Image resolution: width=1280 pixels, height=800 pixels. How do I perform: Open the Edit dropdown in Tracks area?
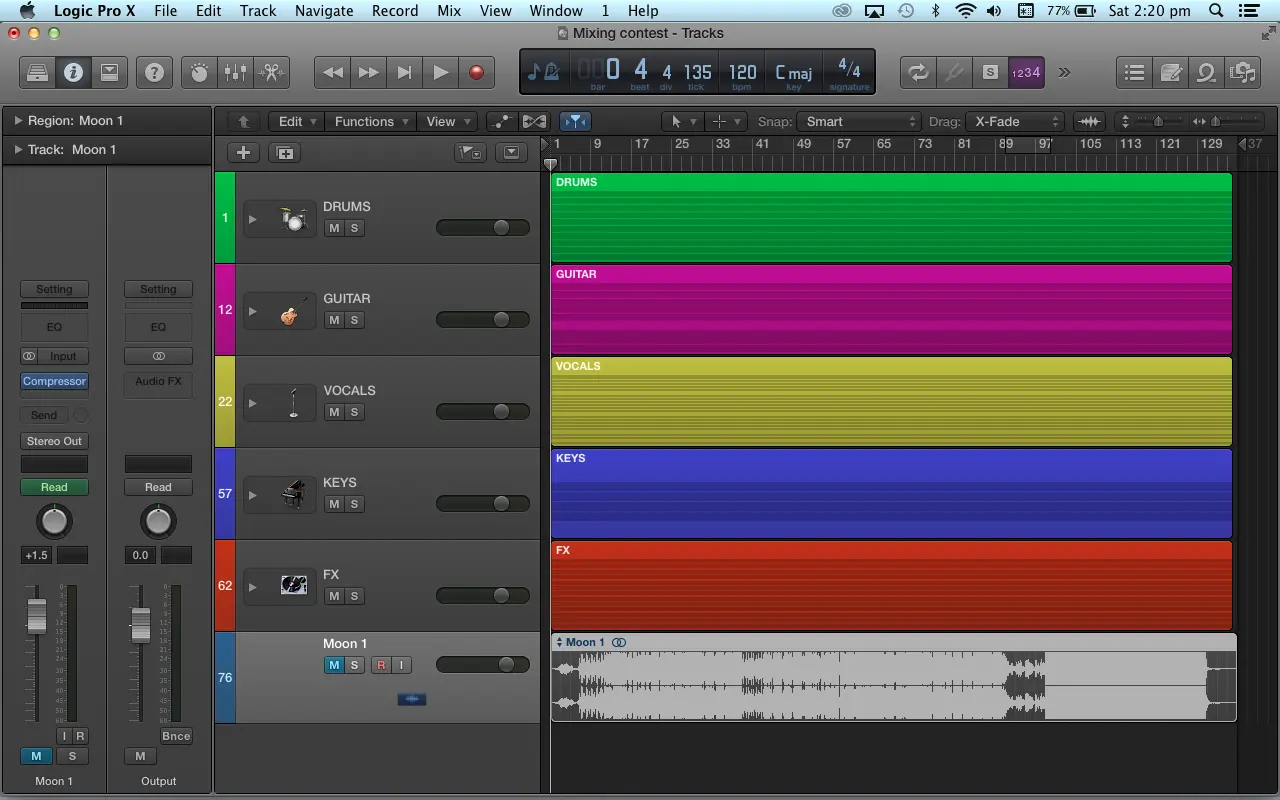[x=297, y=121]
